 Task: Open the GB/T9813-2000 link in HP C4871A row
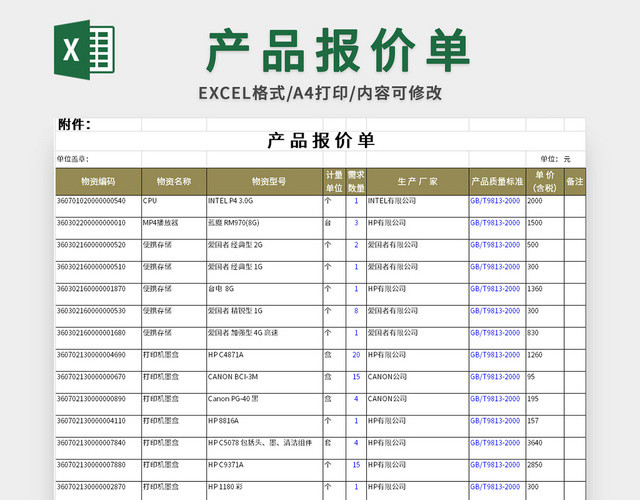pos(495,355)
